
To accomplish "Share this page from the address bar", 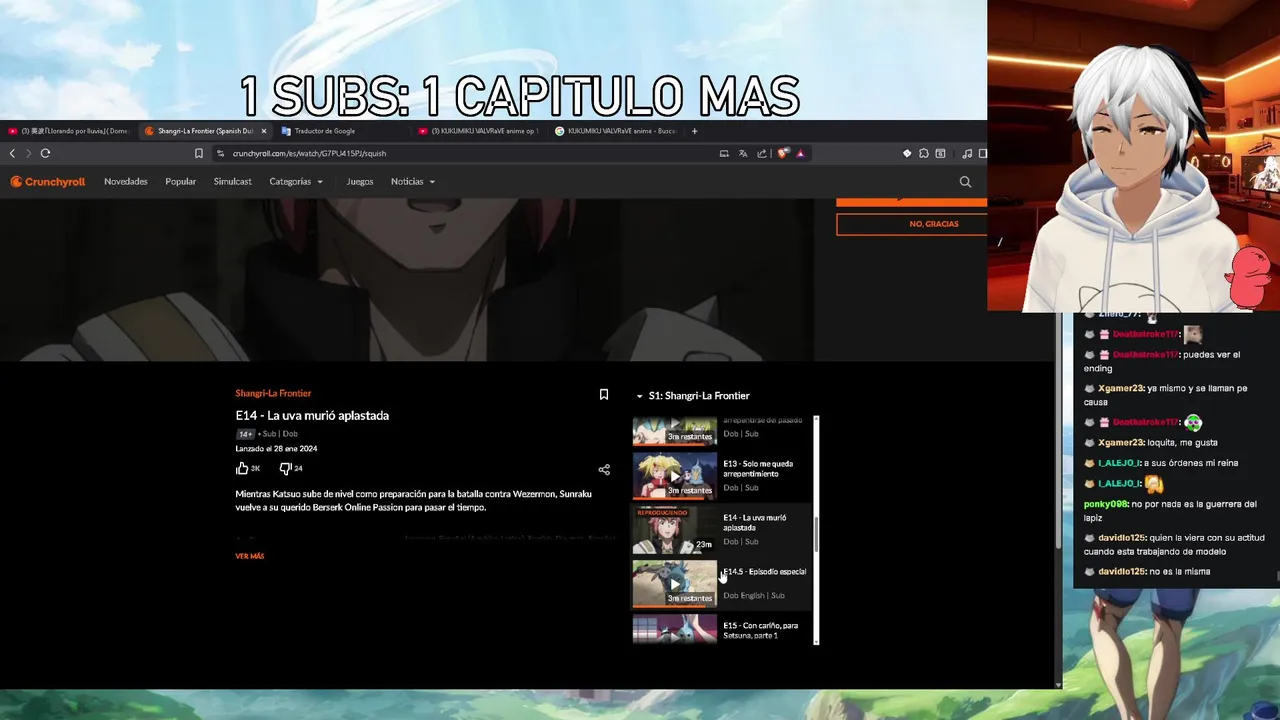I will [x=762, y=153].
